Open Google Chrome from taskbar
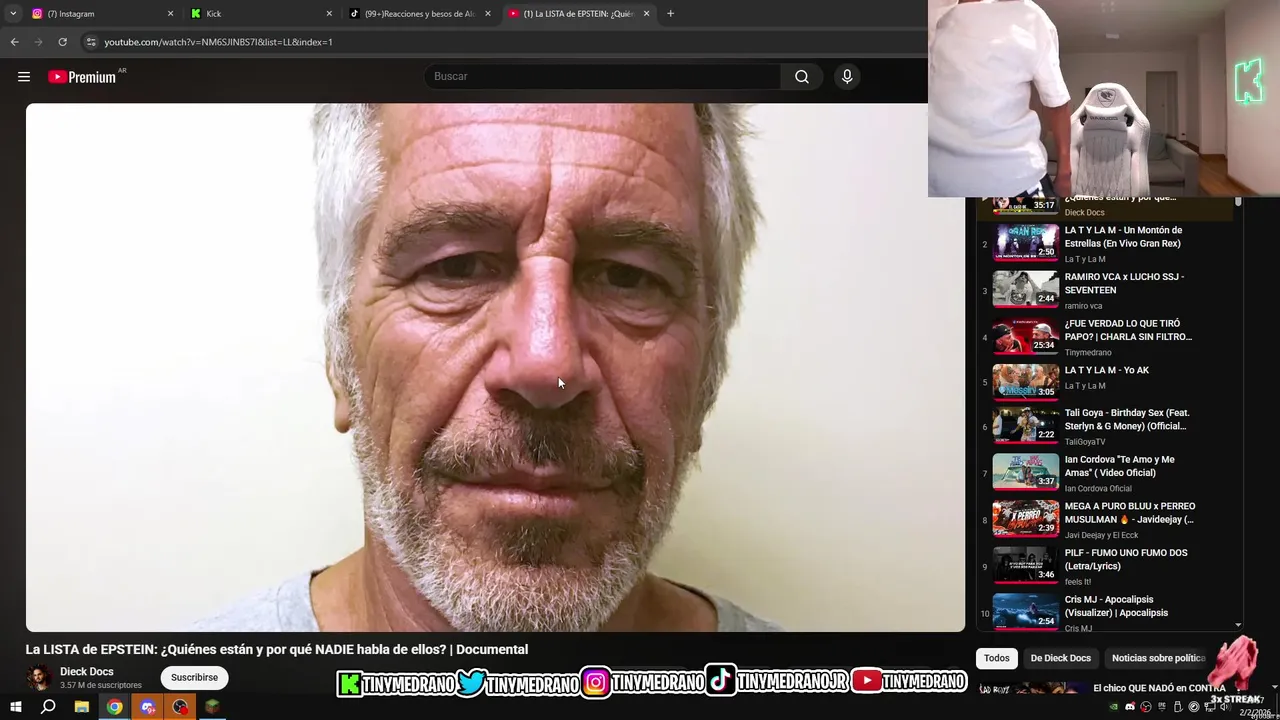Screen dimensions: 1280x720 tap(115, 707)
